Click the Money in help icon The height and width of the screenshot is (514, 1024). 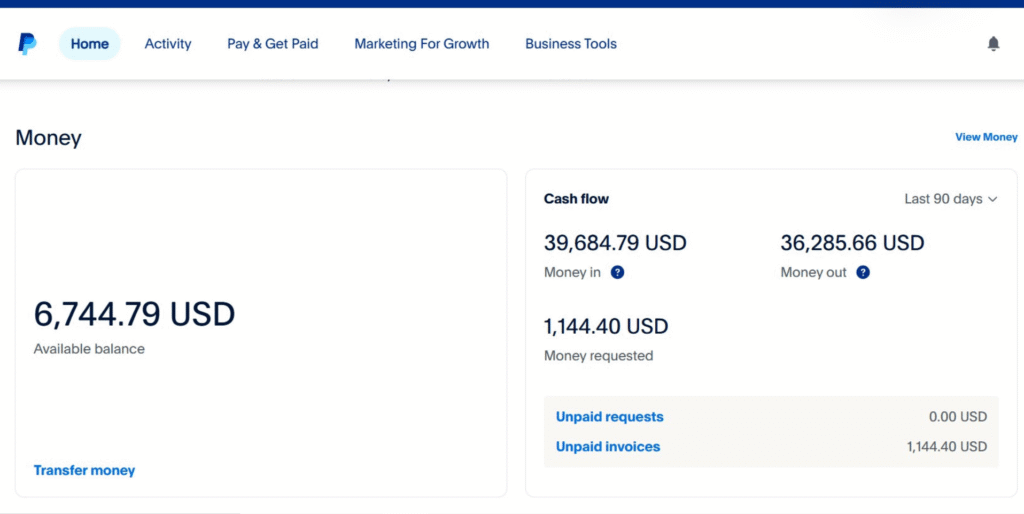pos(617,272)
